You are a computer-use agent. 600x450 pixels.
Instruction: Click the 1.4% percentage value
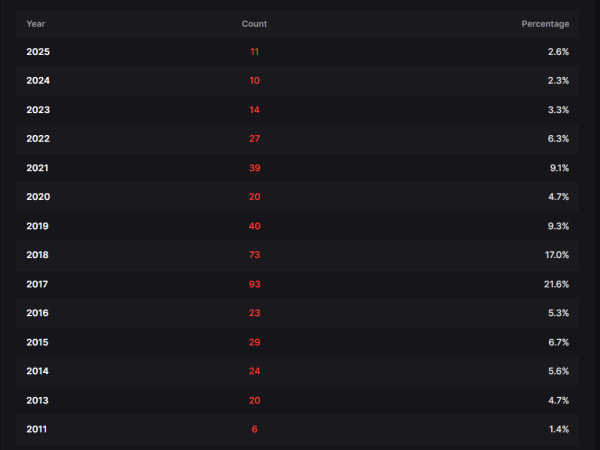(559, 429)
